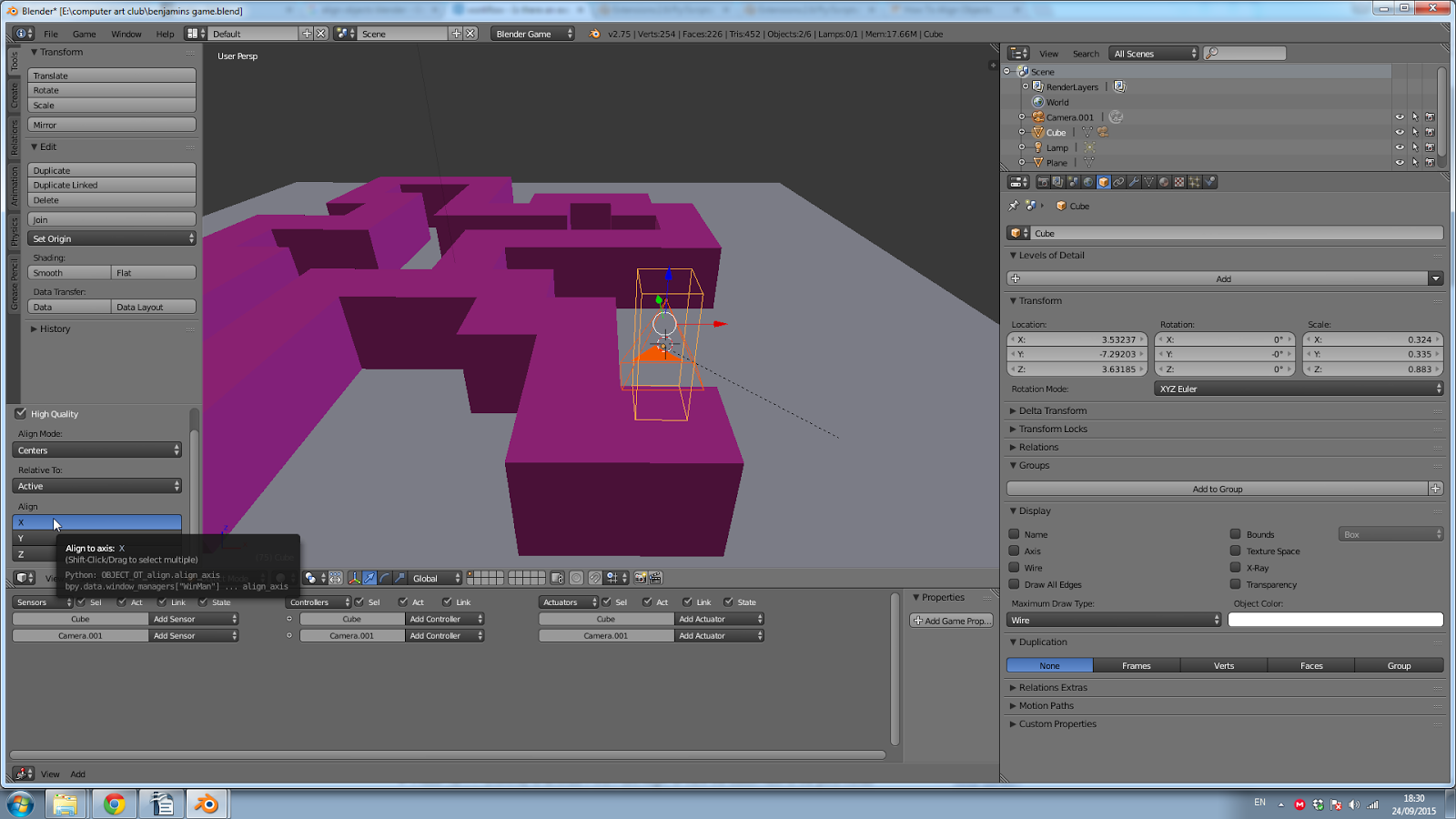
Task: Open the File menu
Action: (51, 34)
